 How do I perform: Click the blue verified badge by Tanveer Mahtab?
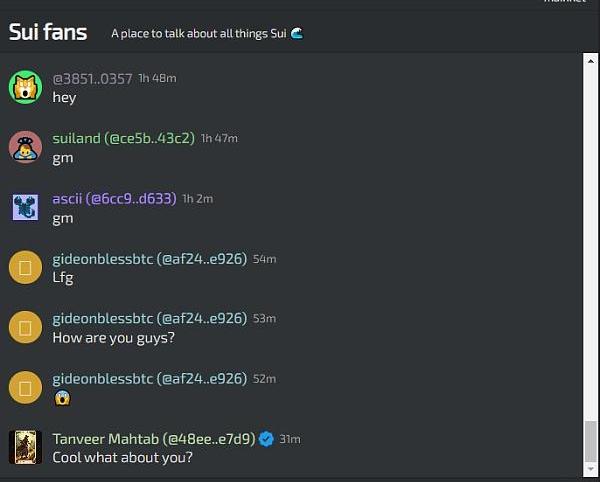[266, 439]
